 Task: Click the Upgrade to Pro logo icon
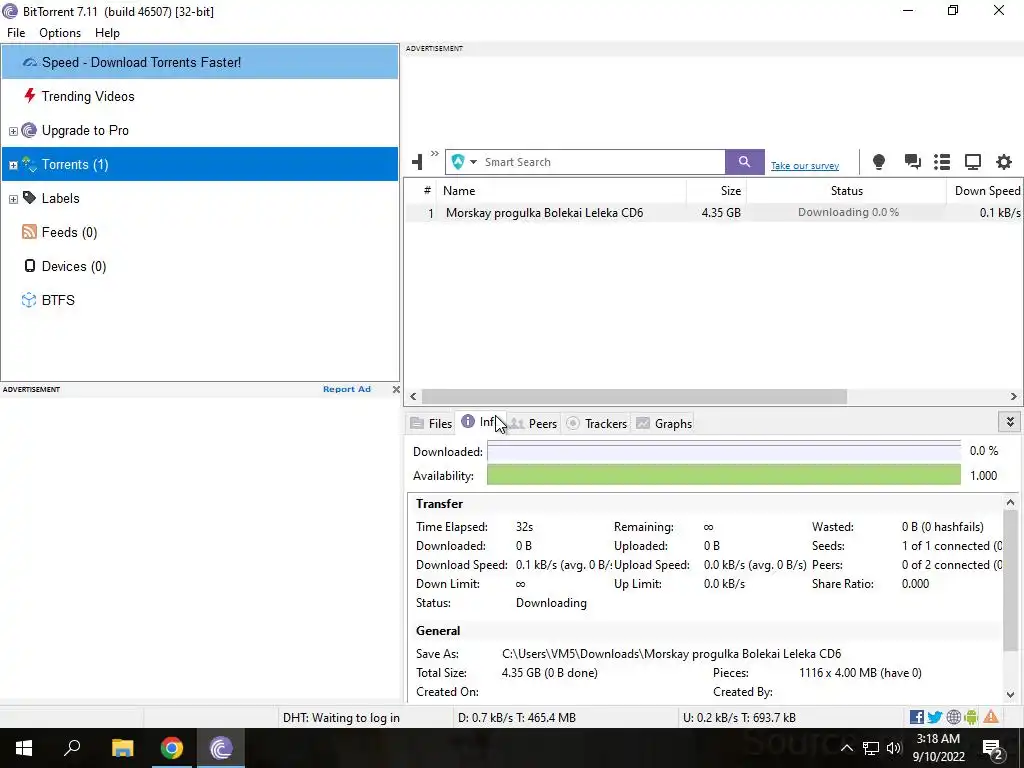(29, 130)
